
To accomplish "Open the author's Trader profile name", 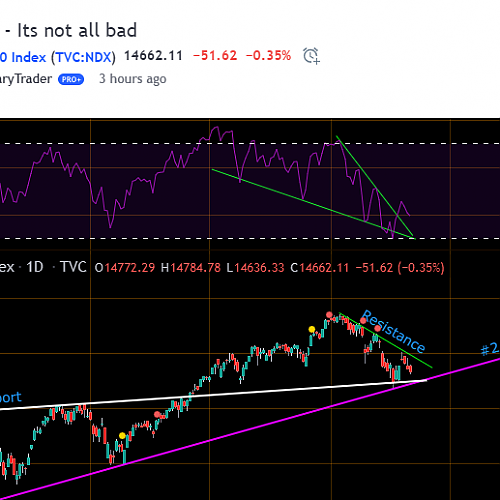I will tap(26, 79).
